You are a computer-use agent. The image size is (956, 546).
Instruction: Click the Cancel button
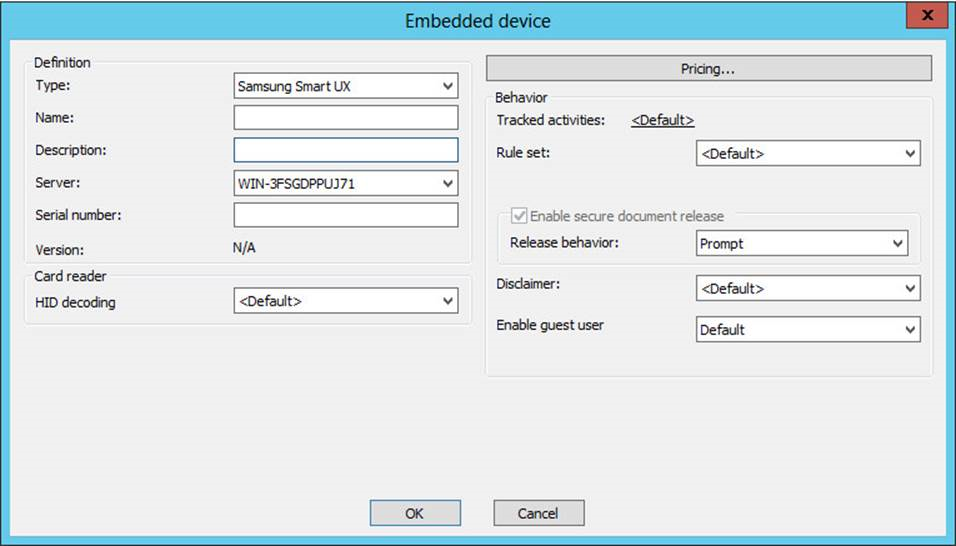(x=538, y=513)
